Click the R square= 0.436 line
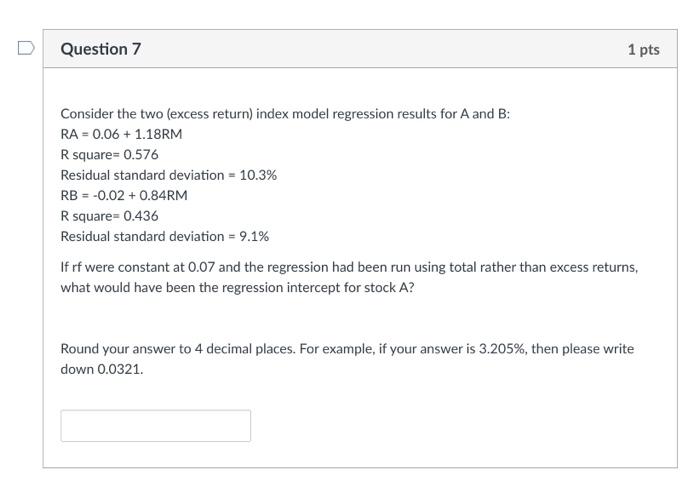 [109, 216]
